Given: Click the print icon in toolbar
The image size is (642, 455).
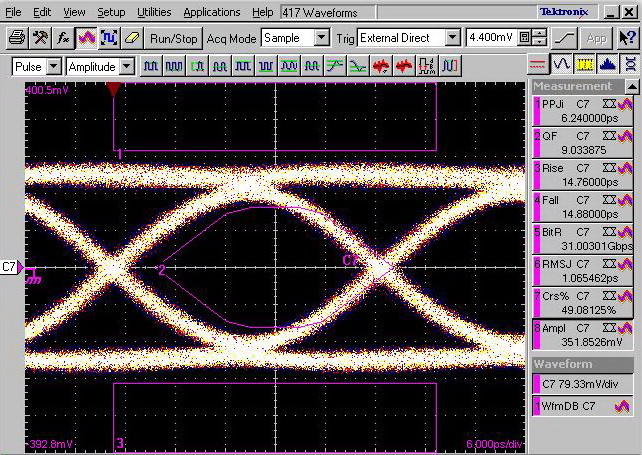Looking at the screenshot, I should [16, 38].
